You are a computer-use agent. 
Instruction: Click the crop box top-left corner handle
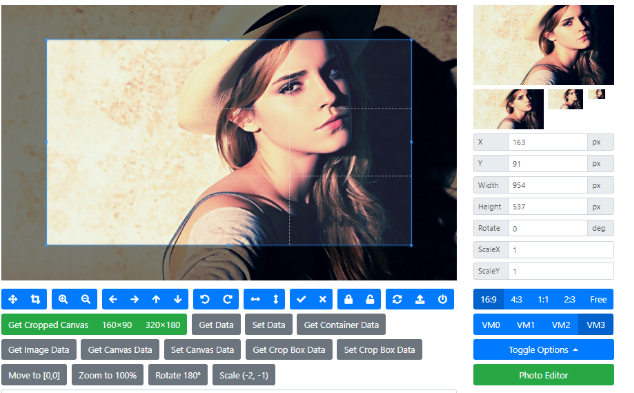coord(47,40)
